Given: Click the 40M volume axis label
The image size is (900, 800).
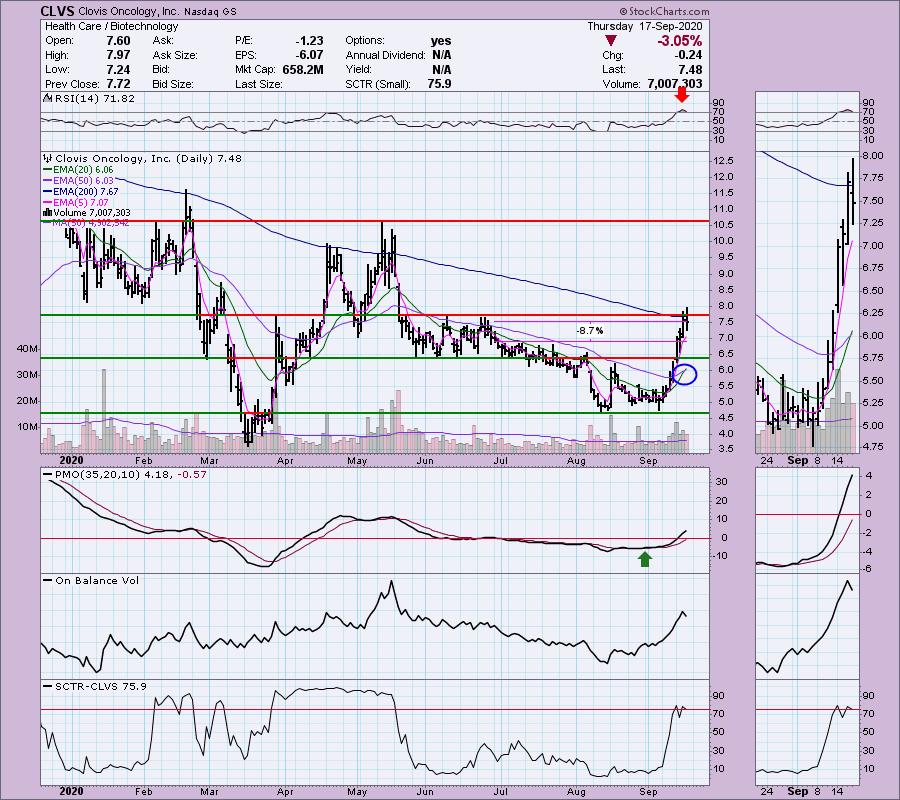Looking at the screenshot, I should tap(28, 349).
